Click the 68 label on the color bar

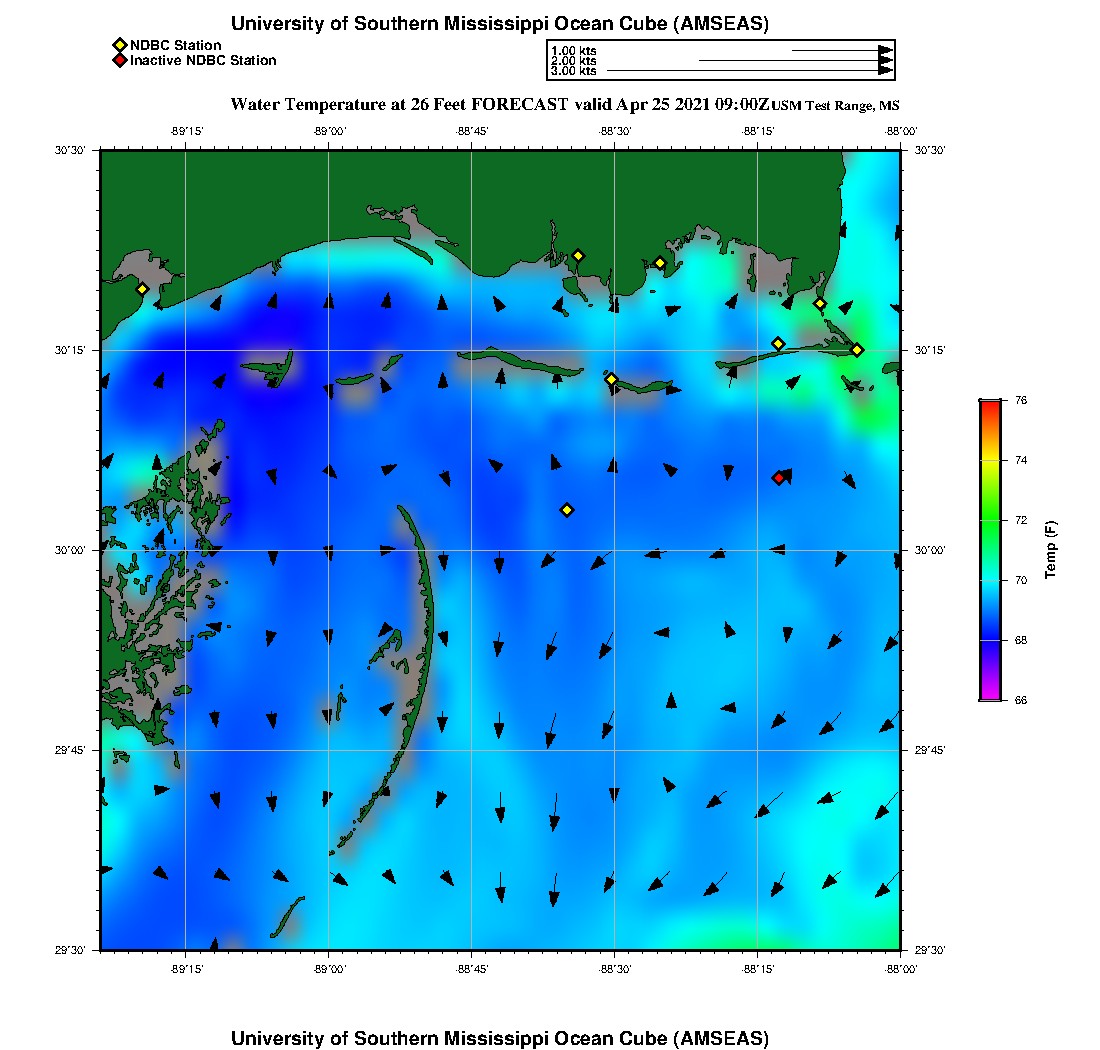[1021, 640]
